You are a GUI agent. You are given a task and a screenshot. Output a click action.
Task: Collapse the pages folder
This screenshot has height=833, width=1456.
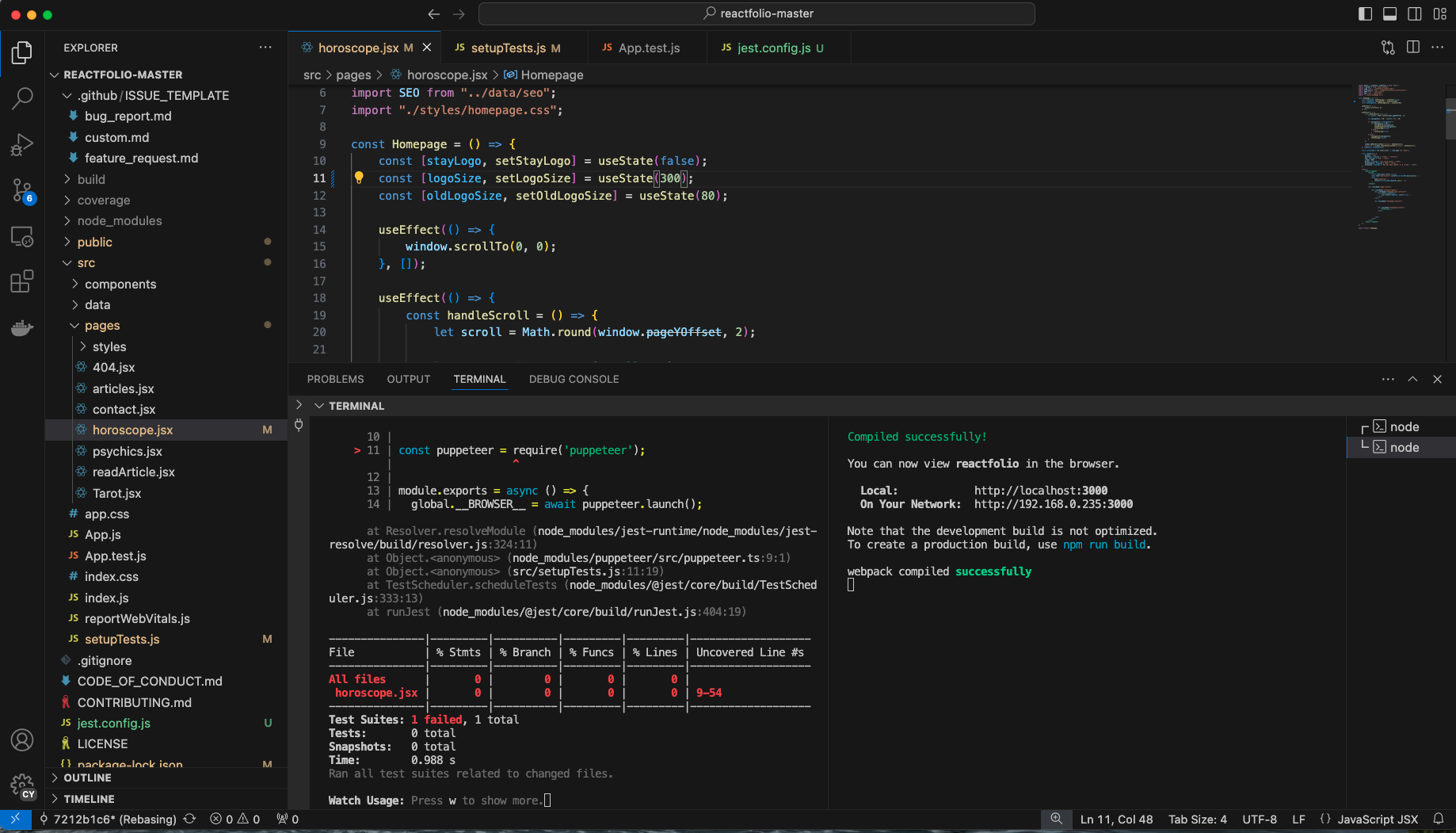[x=102, y=326]
